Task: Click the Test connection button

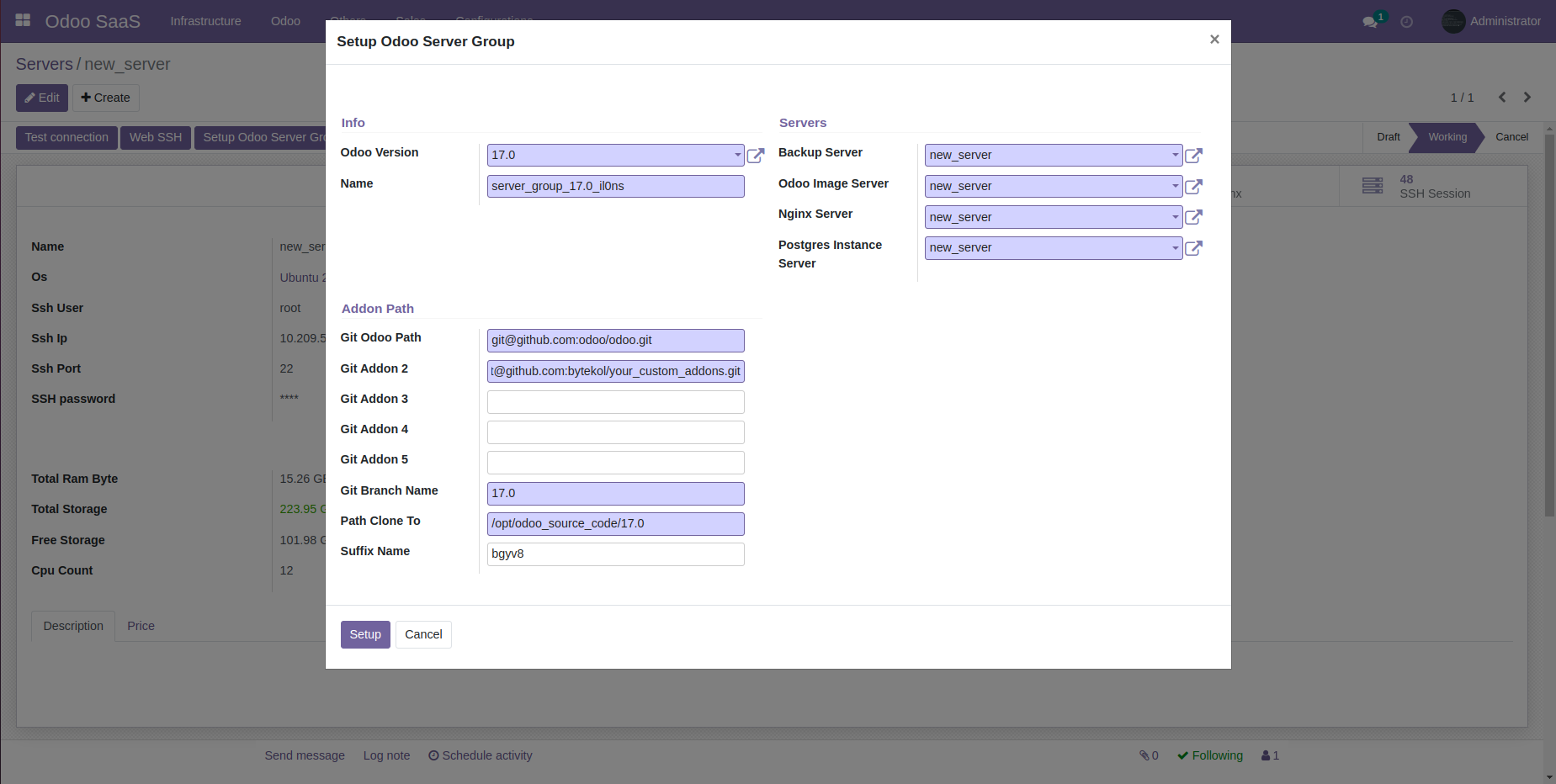Action: tap(66, 137)
